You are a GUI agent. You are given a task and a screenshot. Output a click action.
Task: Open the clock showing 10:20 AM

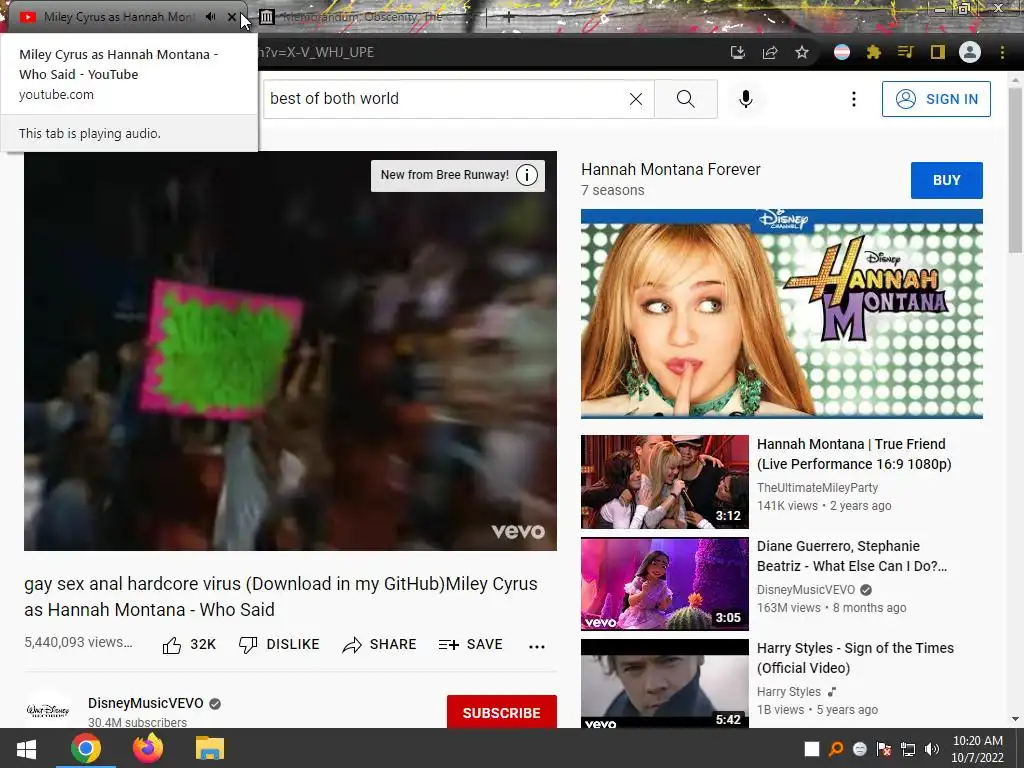978,749
